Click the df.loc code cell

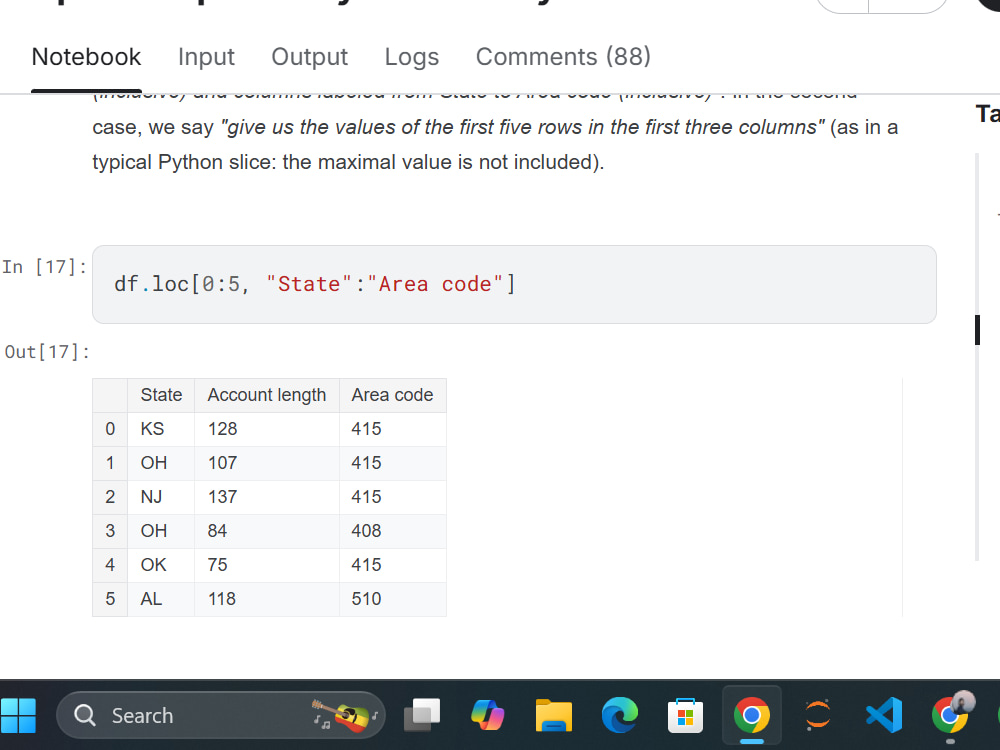pyautogui.click(x=514, y=284)
